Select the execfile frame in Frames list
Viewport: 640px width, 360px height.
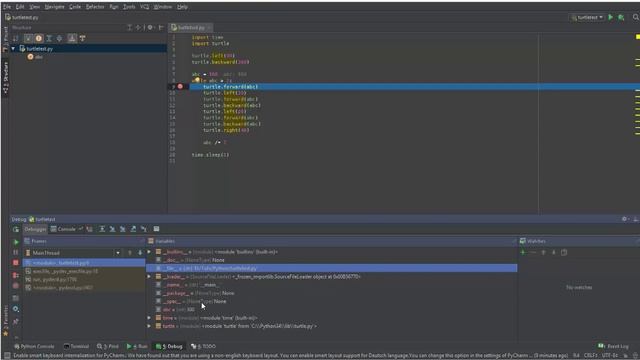click(84, 271)
